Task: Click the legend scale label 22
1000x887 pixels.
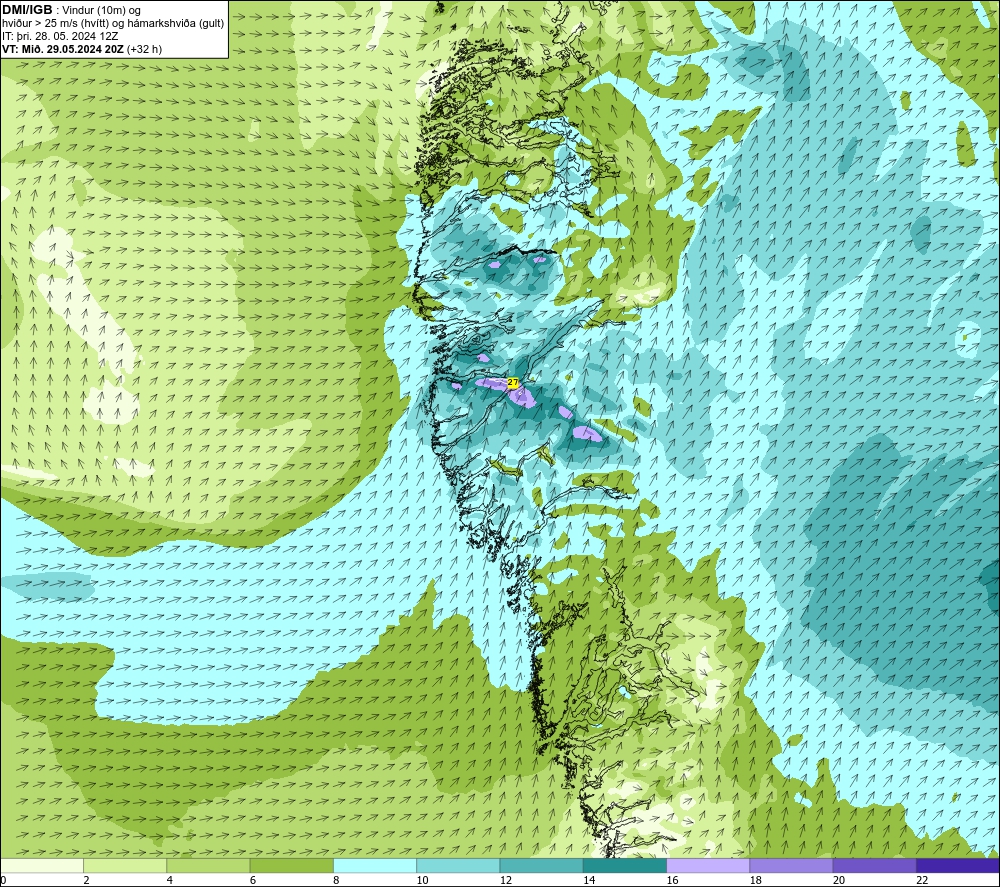Action: tap(922, 880)
